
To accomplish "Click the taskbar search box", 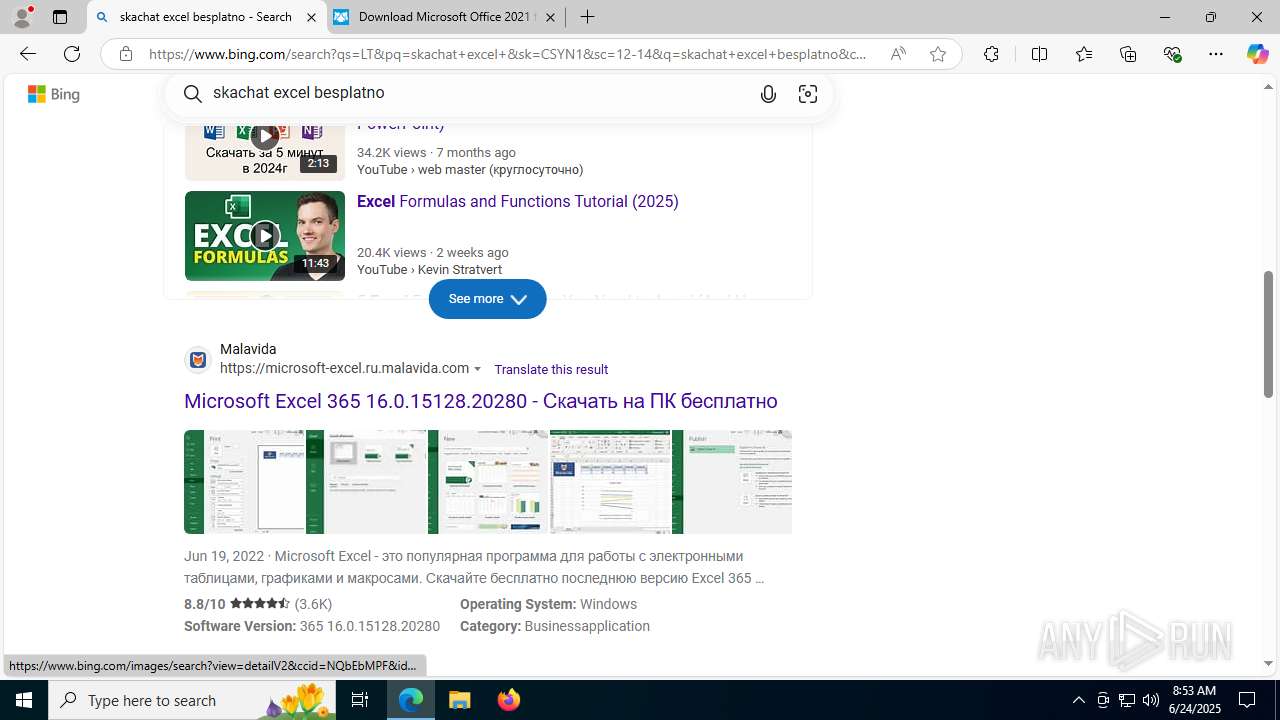I will pos(192,700).
